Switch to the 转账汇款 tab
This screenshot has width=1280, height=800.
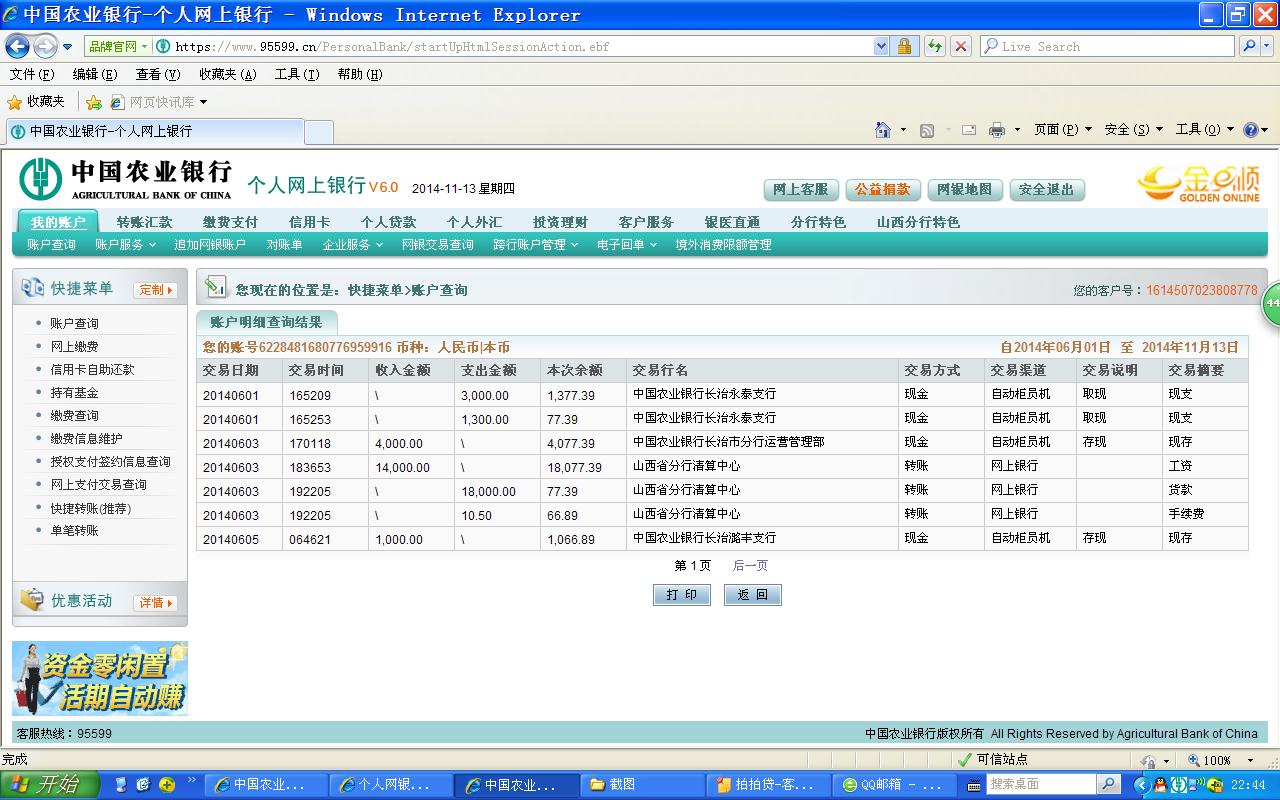144,222
